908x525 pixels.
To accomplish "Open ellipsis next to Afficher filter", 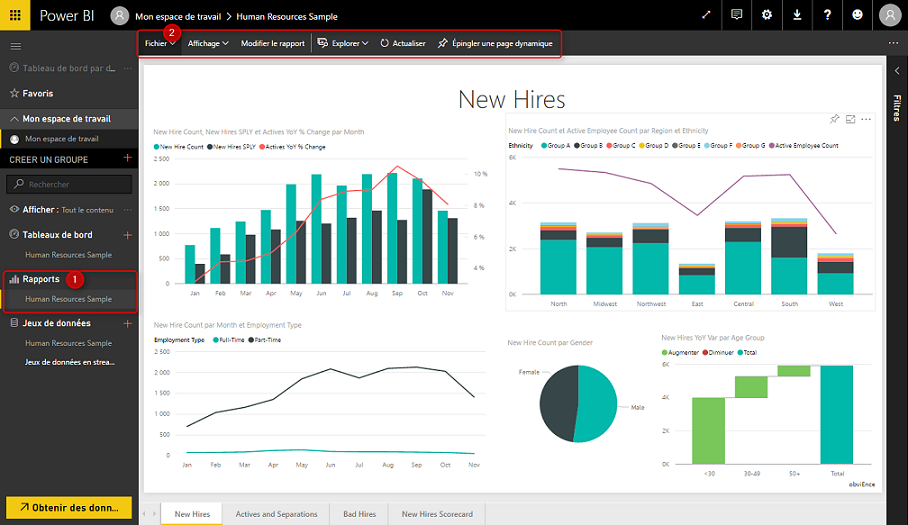I will click(127, 210).
